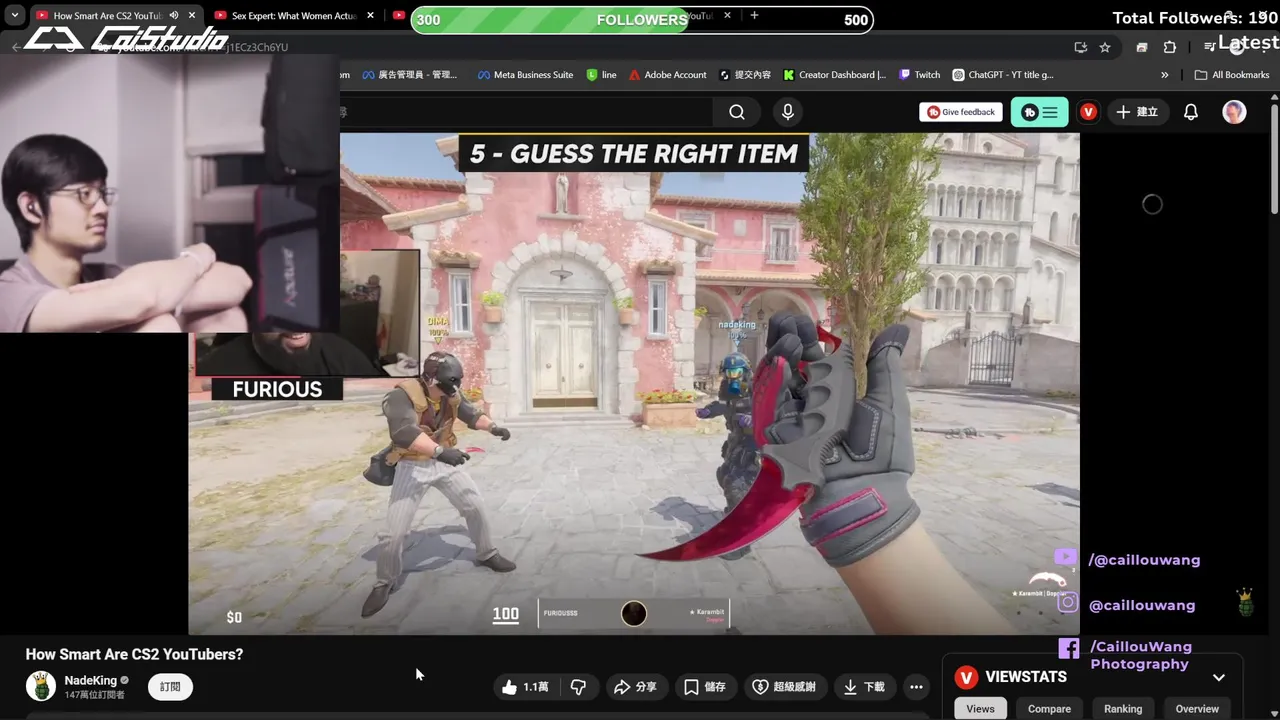Switch to 'How Smart Are CS2 YouTubers' tab

pos(105,16)
